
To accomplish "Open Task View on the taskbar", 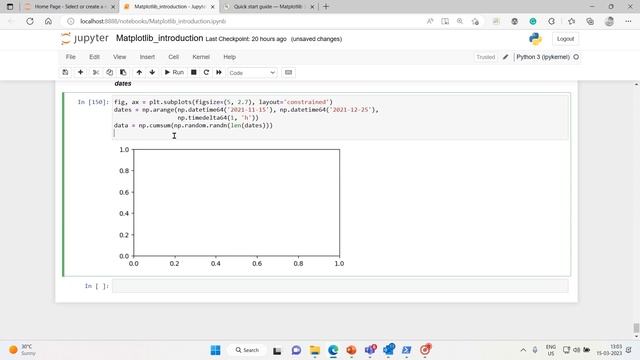I will click(277, 350).
